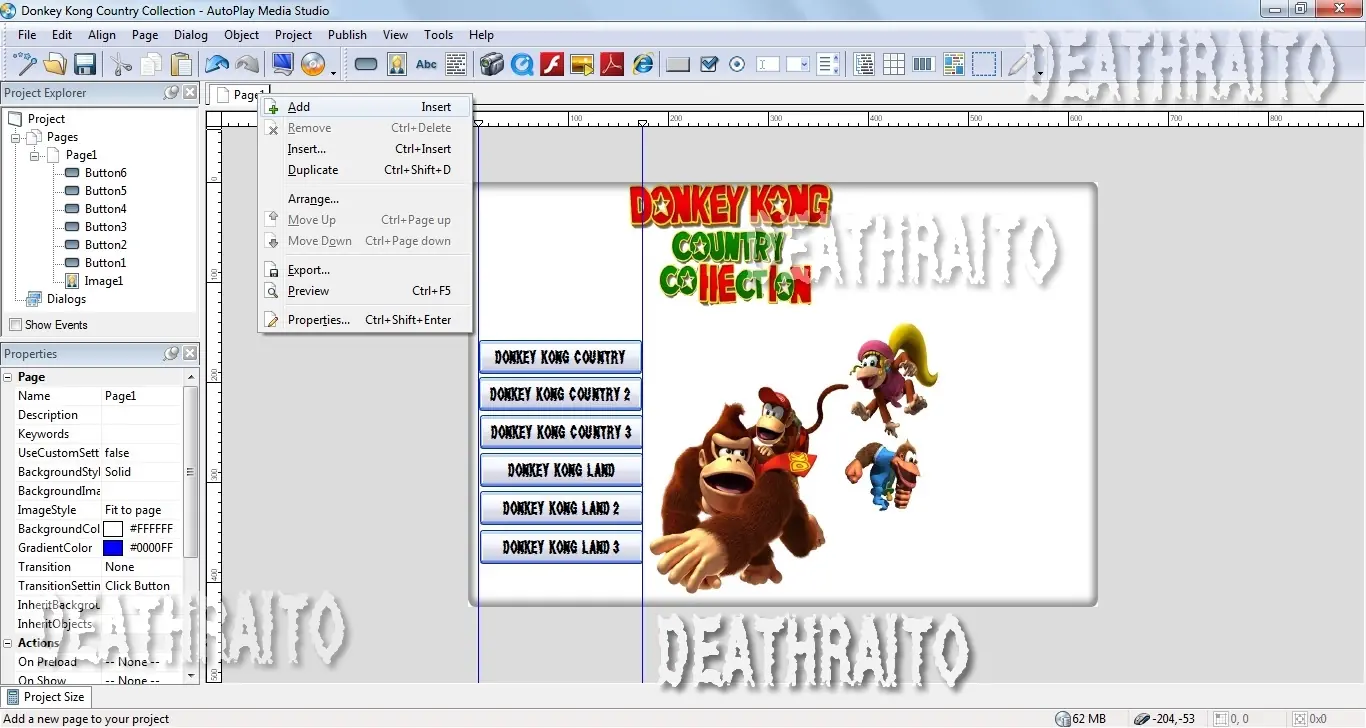Click the Cut scissors icon in toolbar

[121, 65]
